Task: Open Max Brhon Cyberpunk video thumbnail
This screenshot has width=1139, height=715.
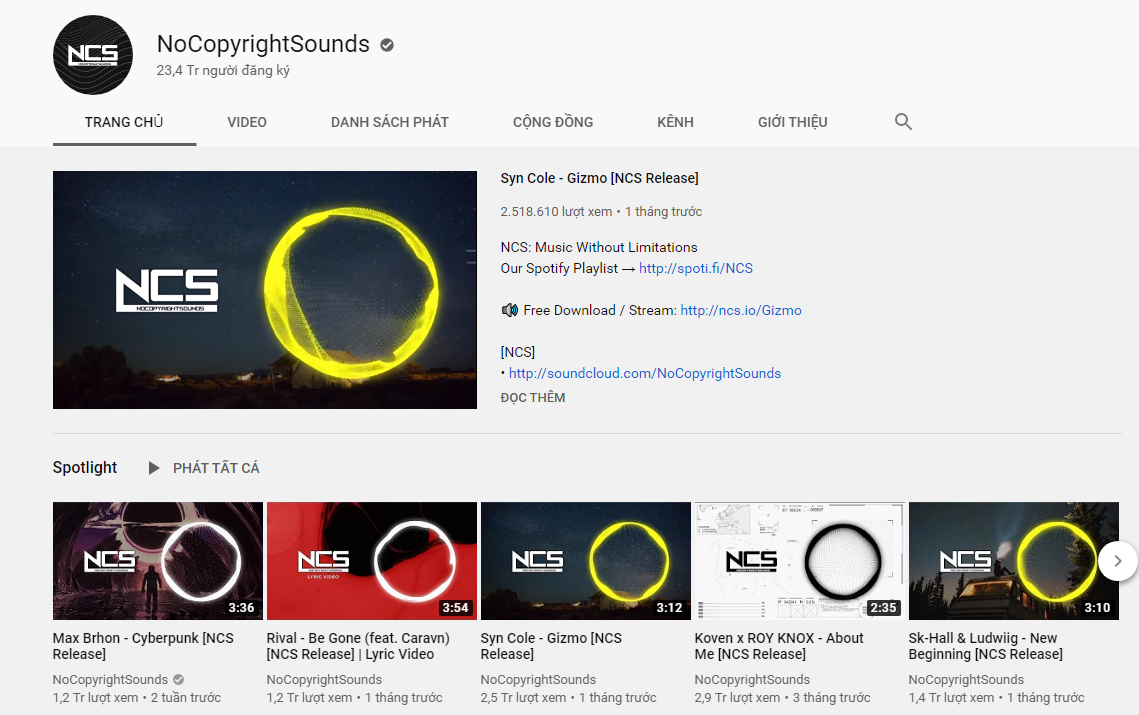Action: (x=158, y=561)
